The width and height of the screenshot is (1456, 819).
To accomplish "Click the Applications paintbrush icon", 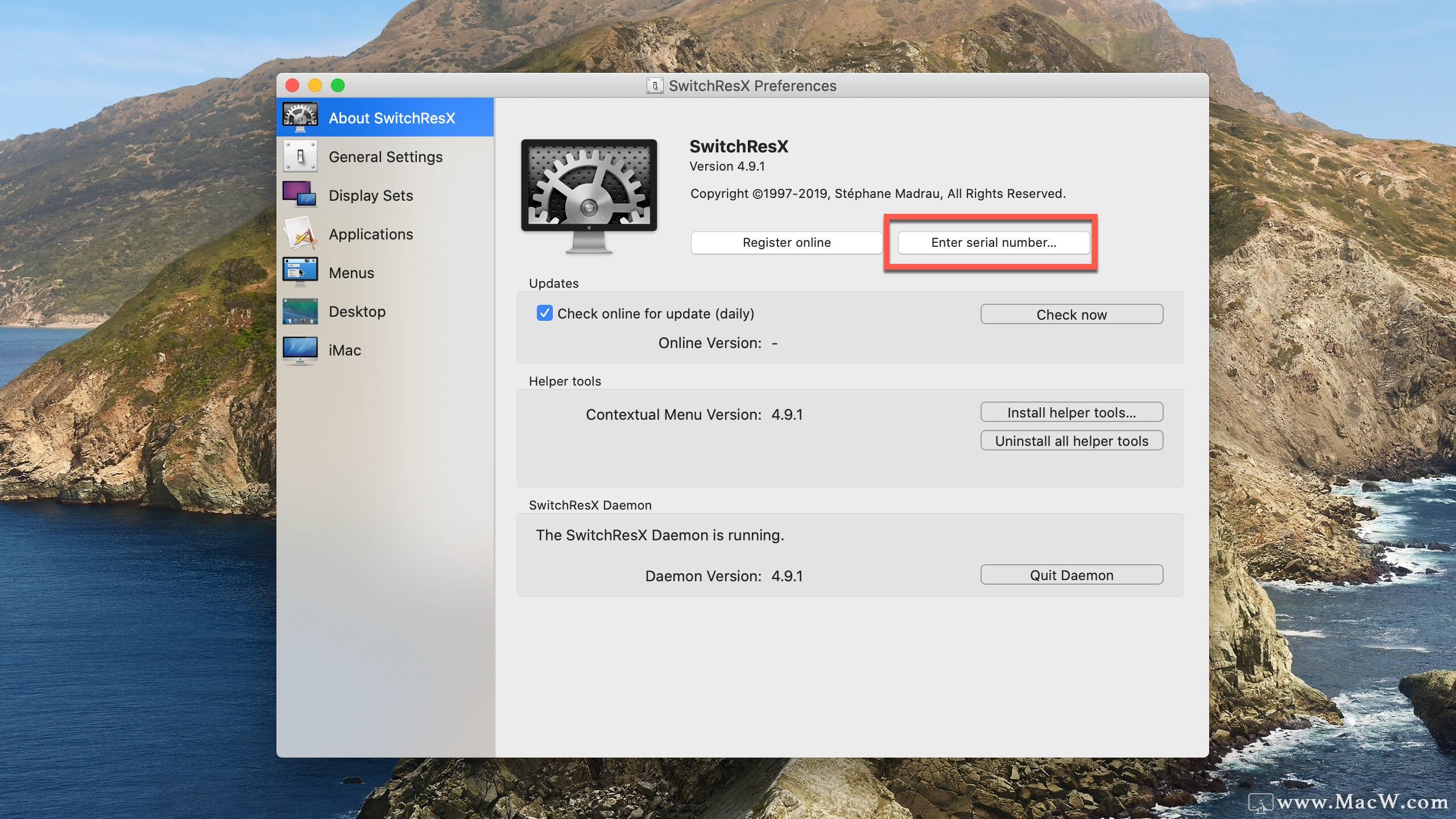I will pyautogui.click(x=301, y=234).
